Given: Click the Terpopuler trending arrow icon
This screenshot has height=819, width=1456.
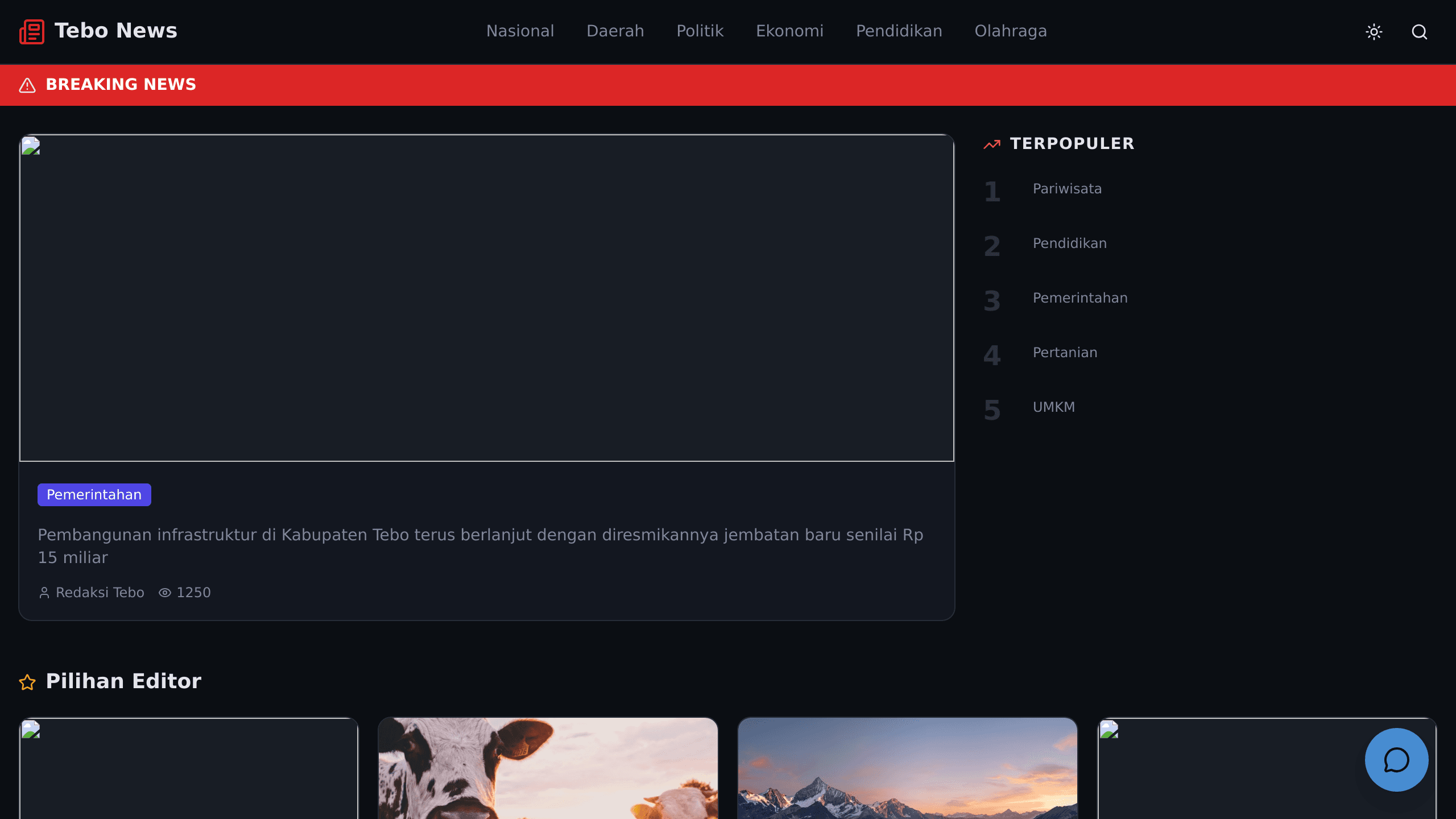Looking at the screenshot, I should click(x=992, y=144).
